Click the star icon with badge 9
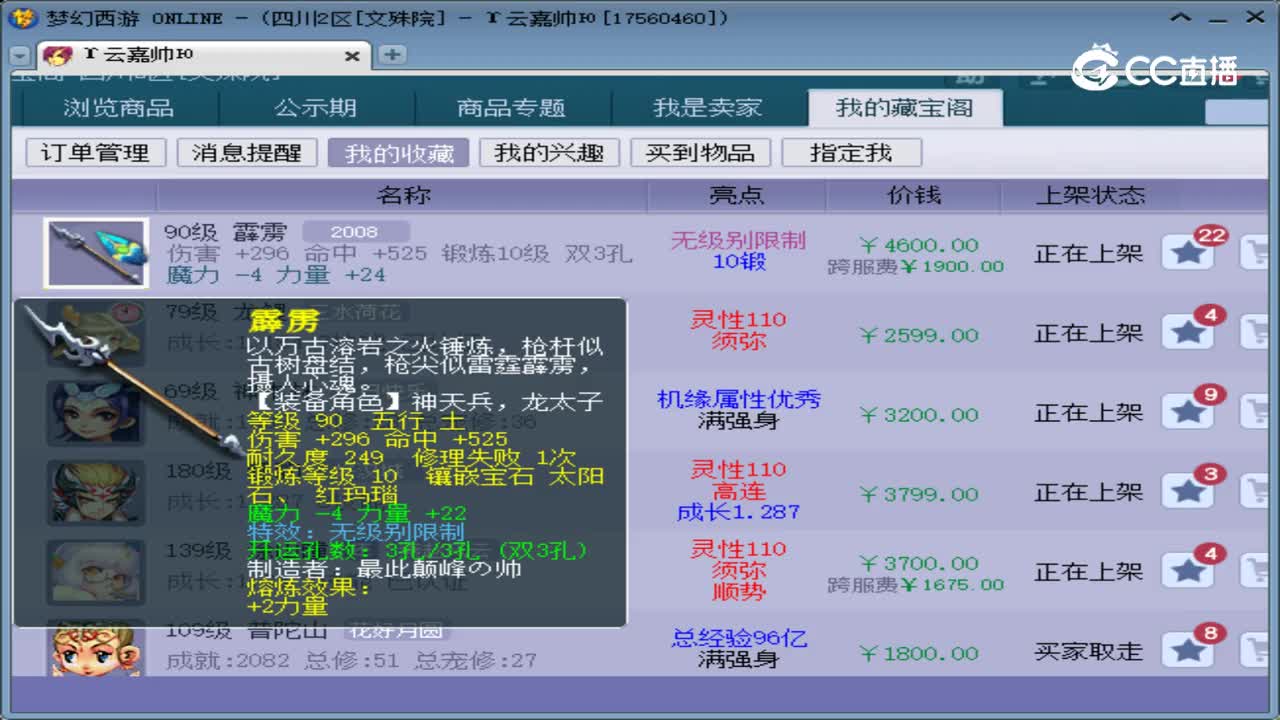1280x720 pixels. [x=1188, y=412]
